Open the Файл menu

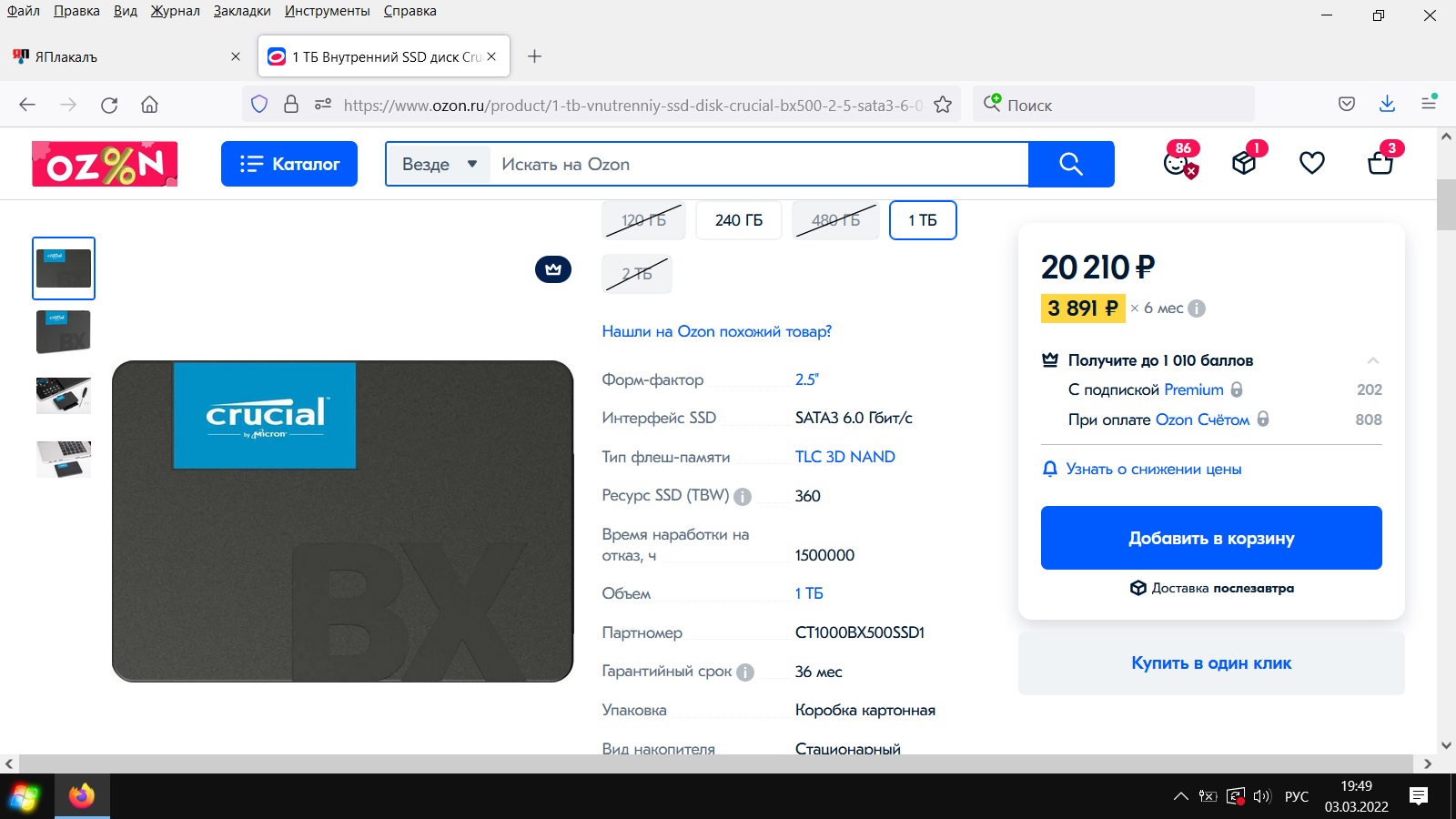pyautogui.click(x=24, y=11)
